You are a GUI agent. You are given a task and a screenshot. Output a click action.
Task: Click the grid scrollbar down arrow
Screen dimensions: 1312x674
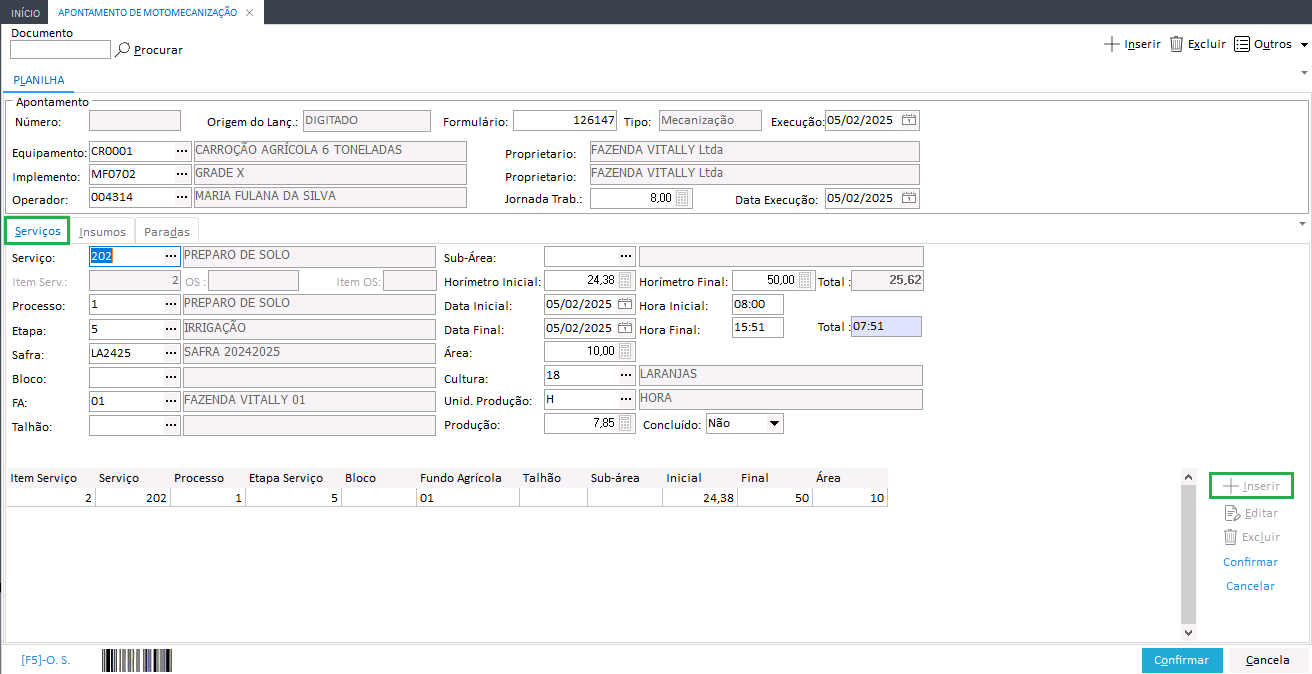coord(1188,632)
